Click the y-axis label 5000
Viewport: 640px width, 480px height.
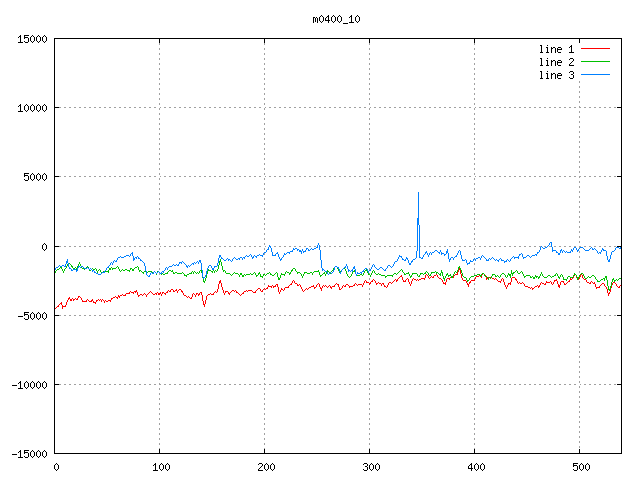pos(36,177)
